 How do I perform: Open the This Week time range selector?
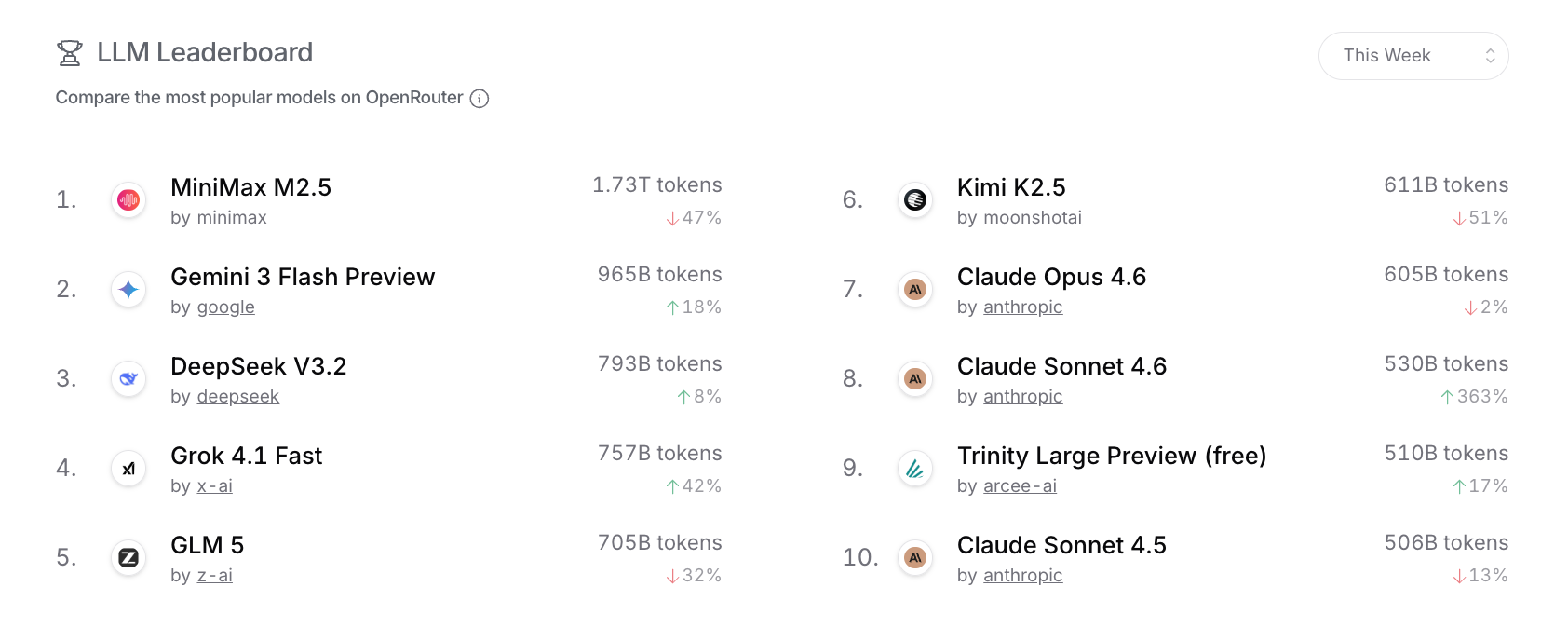tap(1413, 55)
